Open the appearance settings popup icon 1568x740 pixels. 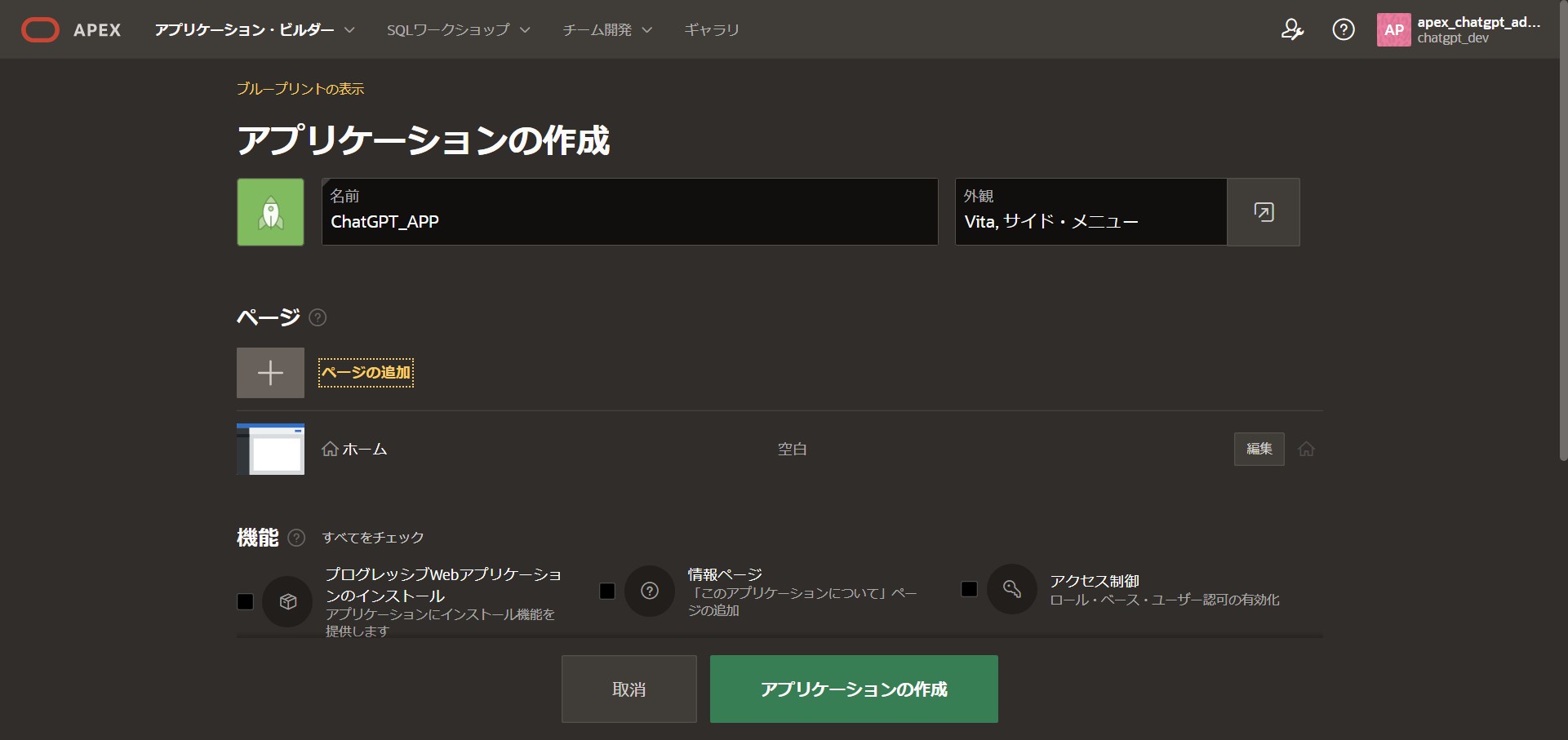pos(1264,212)
